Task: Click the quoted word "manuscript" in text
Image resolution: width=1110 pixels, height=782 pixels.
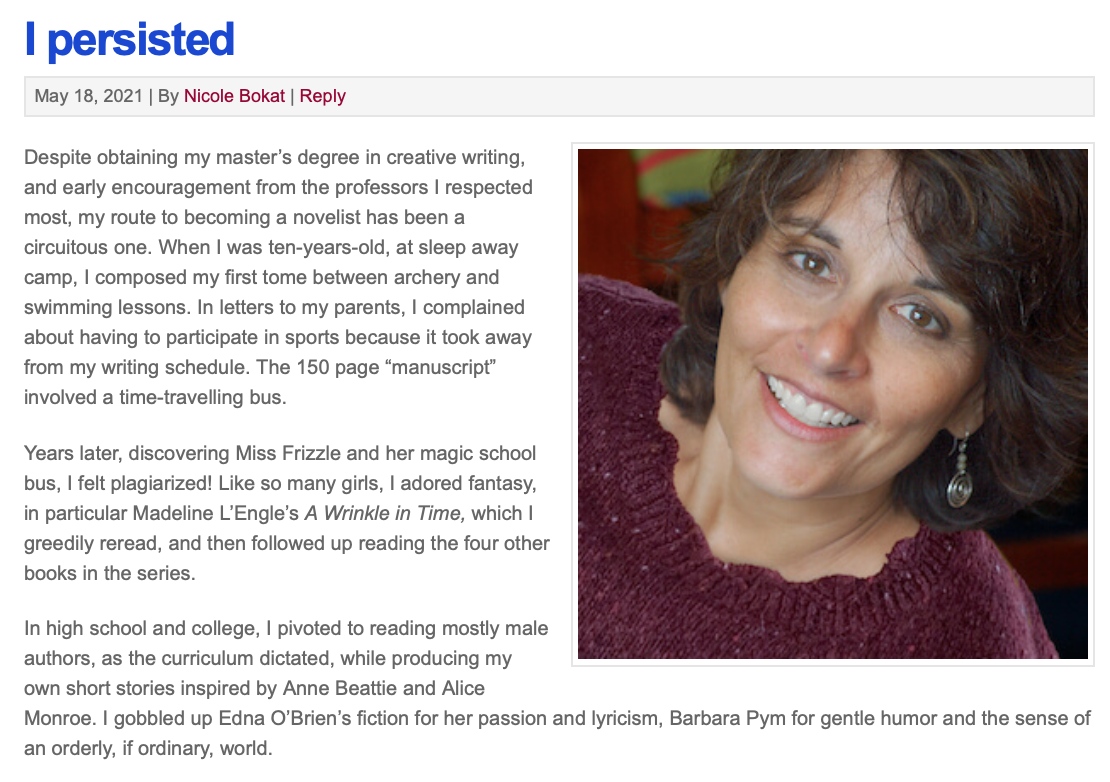Action: 444,367
